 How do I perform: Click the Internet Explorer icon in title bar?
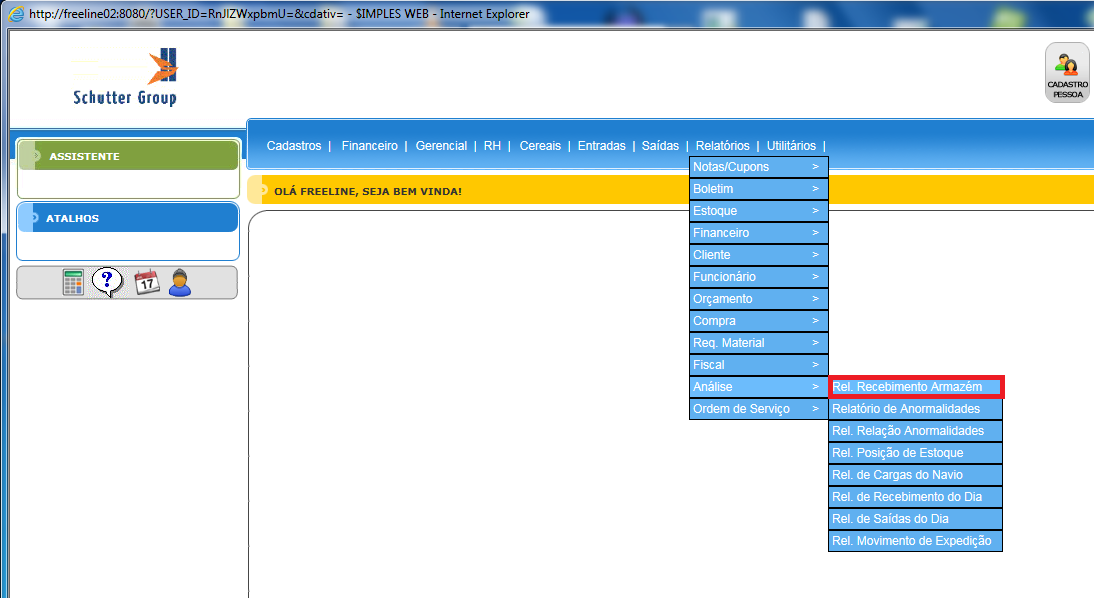[15, 14]
